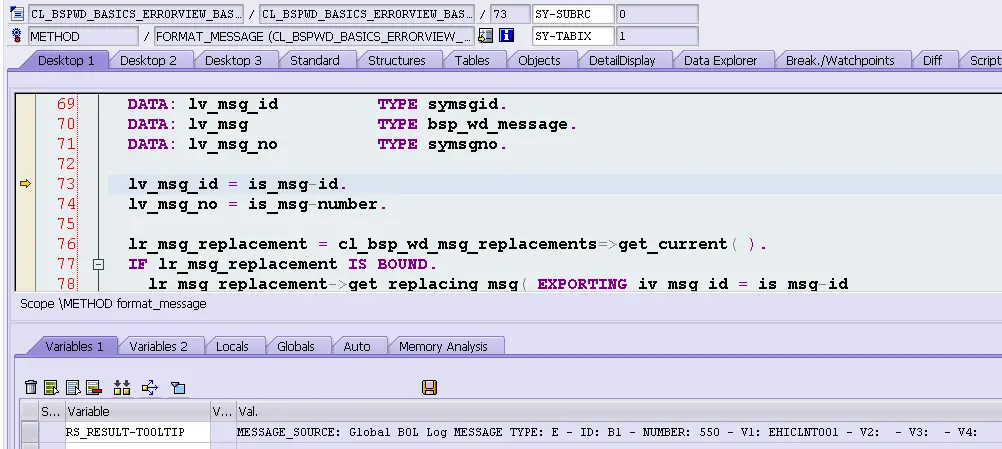Select the Auto tab
Image resolution: width=1002 pixels, height=449 pixels.
coord(357,346)
